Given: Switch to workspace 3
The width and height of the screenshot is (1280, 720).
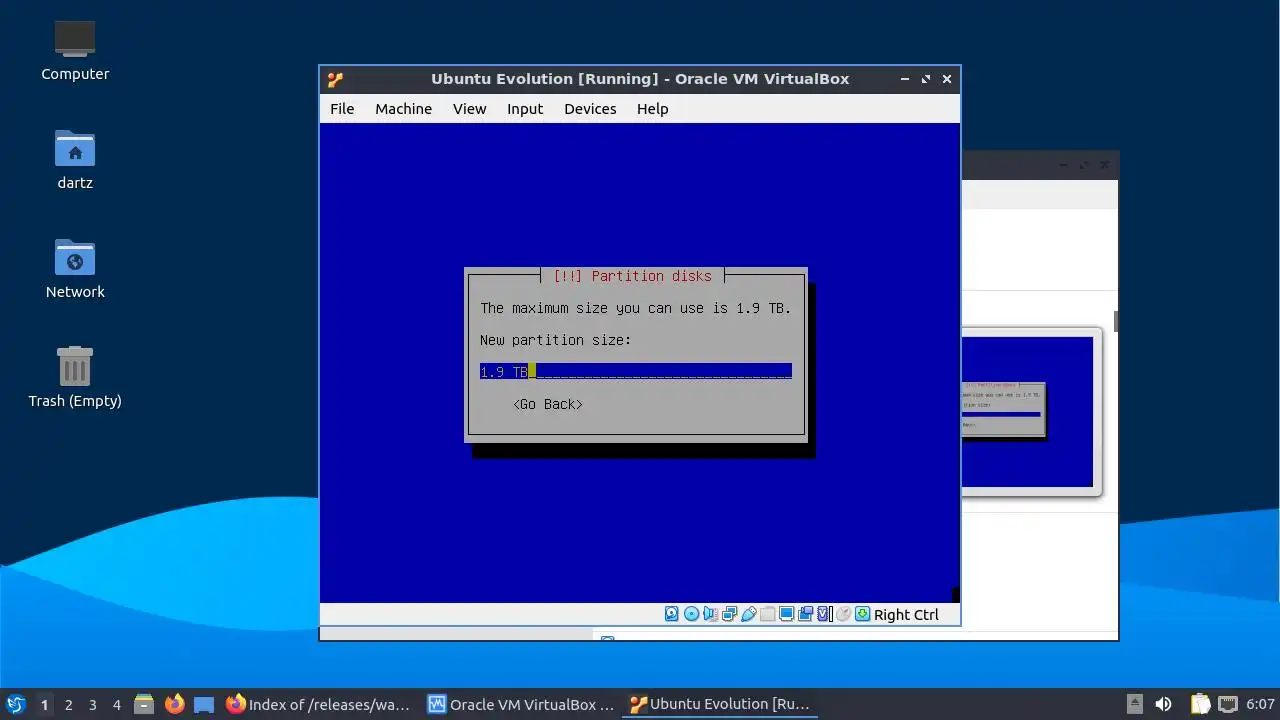Looking at the screenshot, I should [92, 705].
